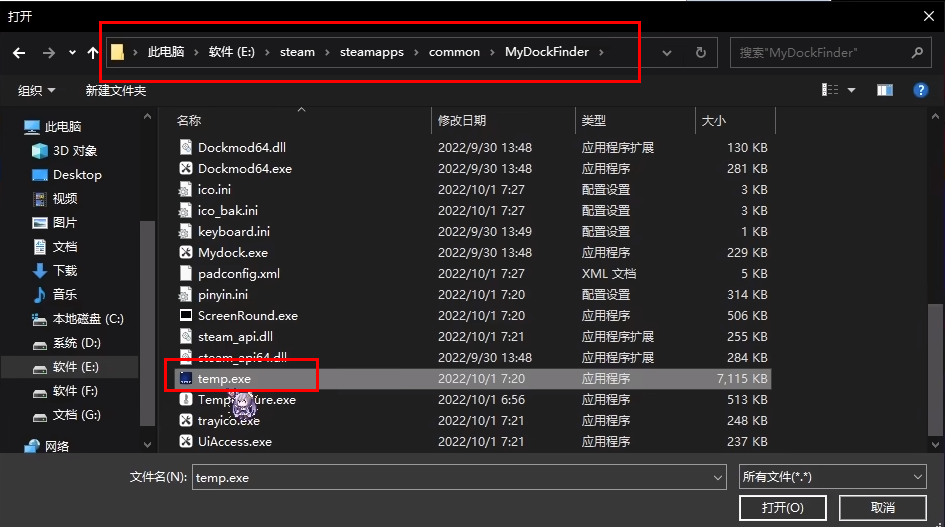The image size is (945, 527).
Task: Click the Back navigation arrow
Action: 18,52
